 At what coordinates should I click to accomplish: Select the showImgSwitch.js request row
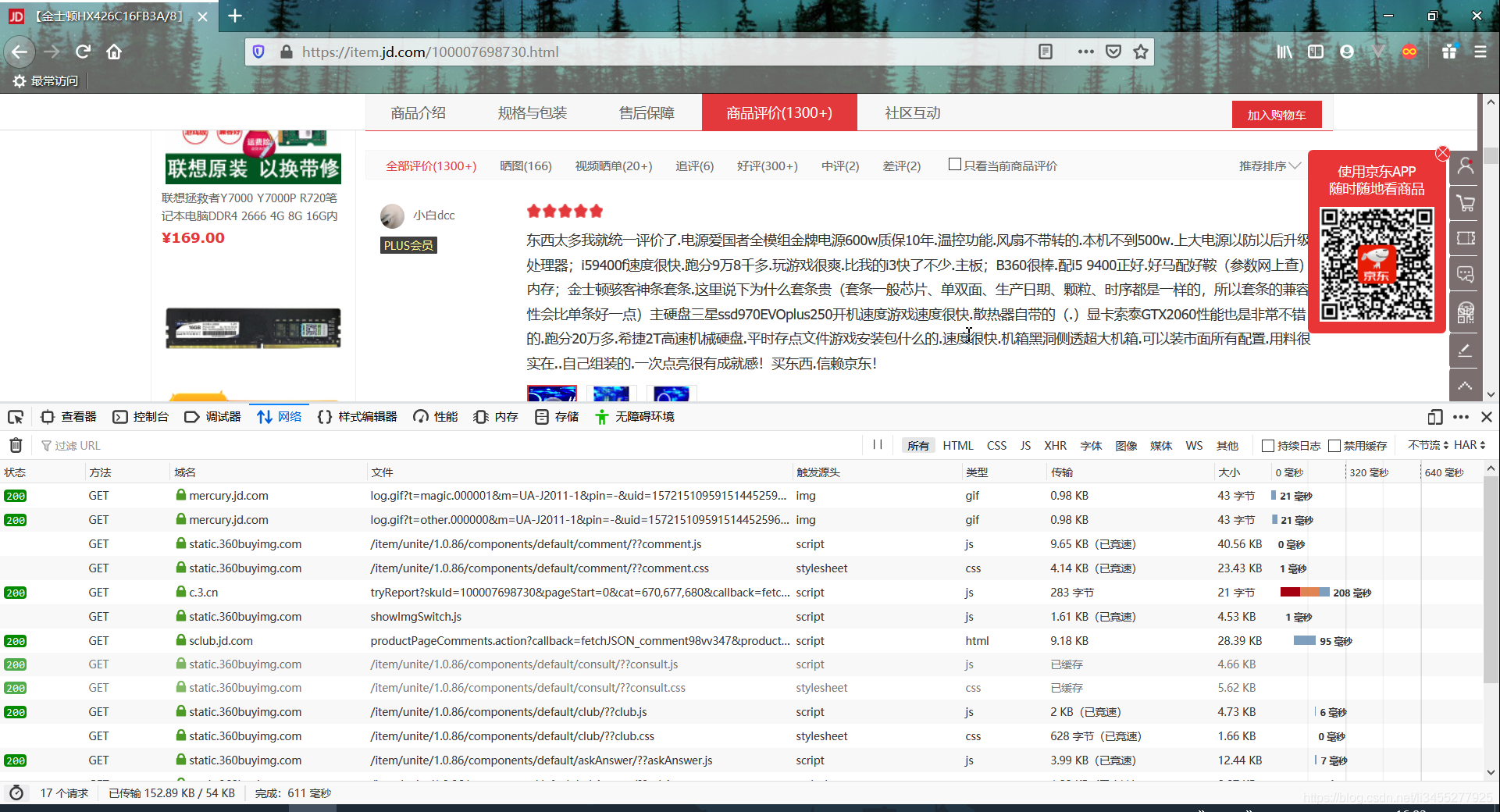tap(742, 617)
